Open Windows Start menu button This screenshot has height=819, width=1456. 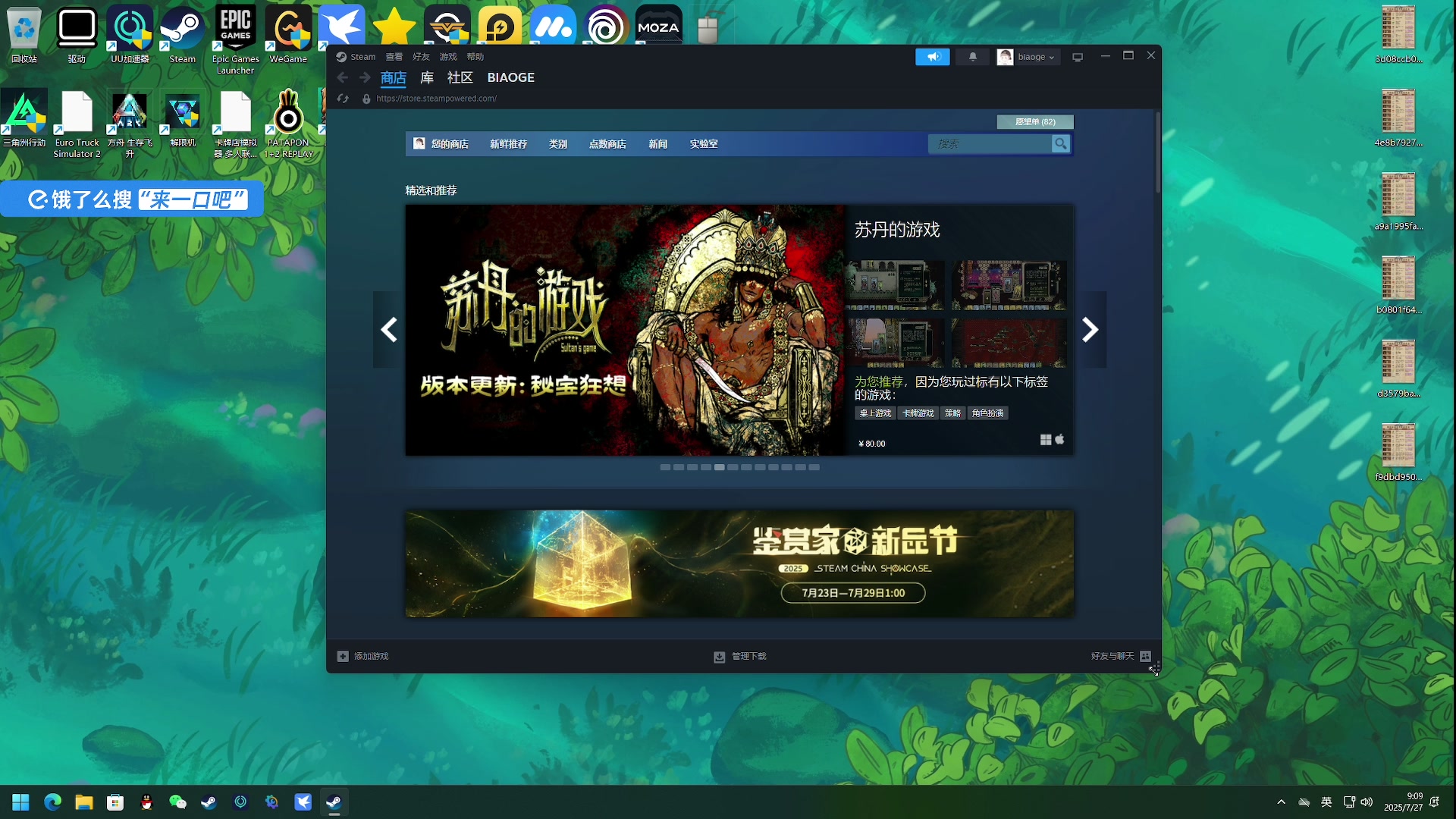20,802
